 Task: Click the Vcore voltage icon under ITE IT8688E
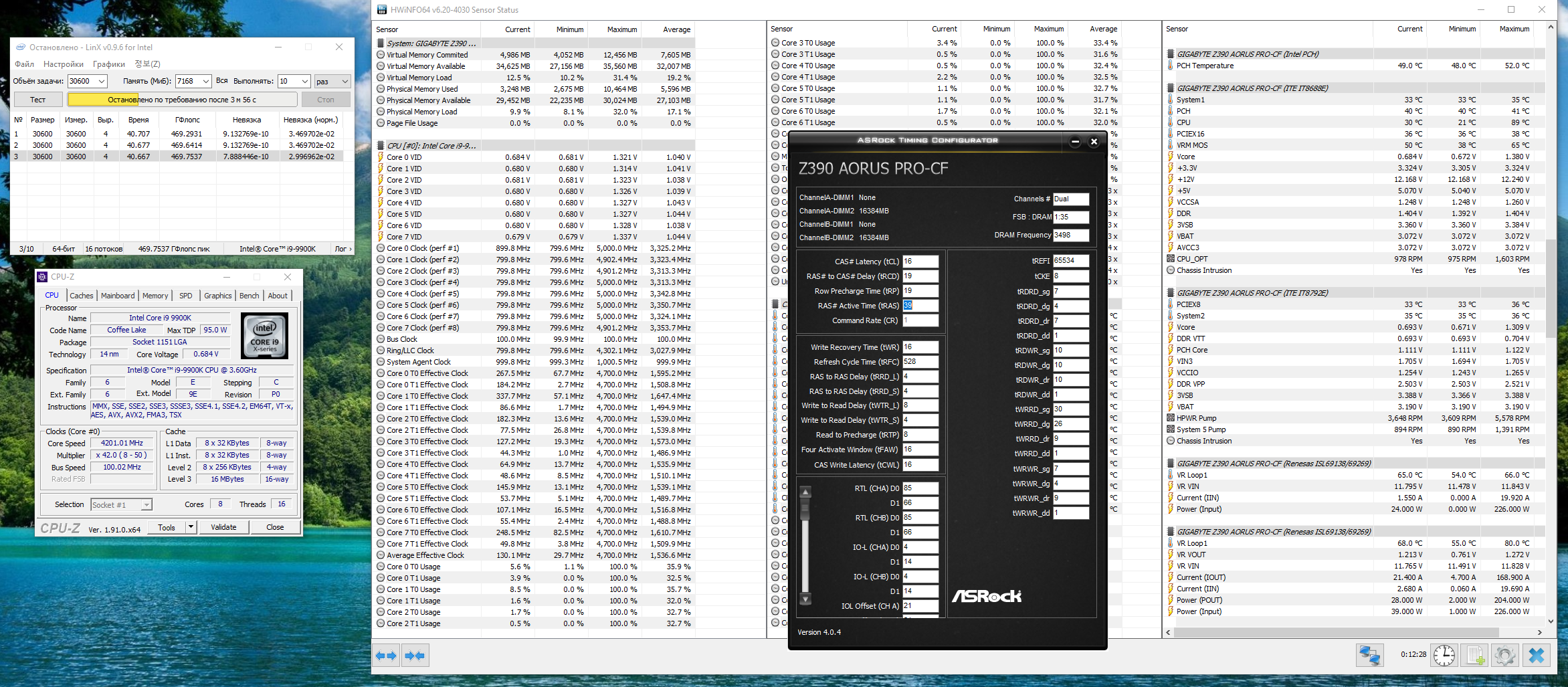(1171, 157)
